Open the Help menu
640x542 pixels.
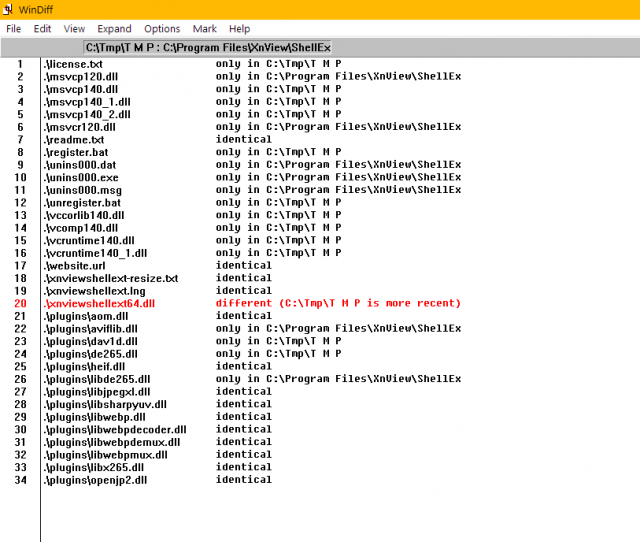tap(239, 29)
